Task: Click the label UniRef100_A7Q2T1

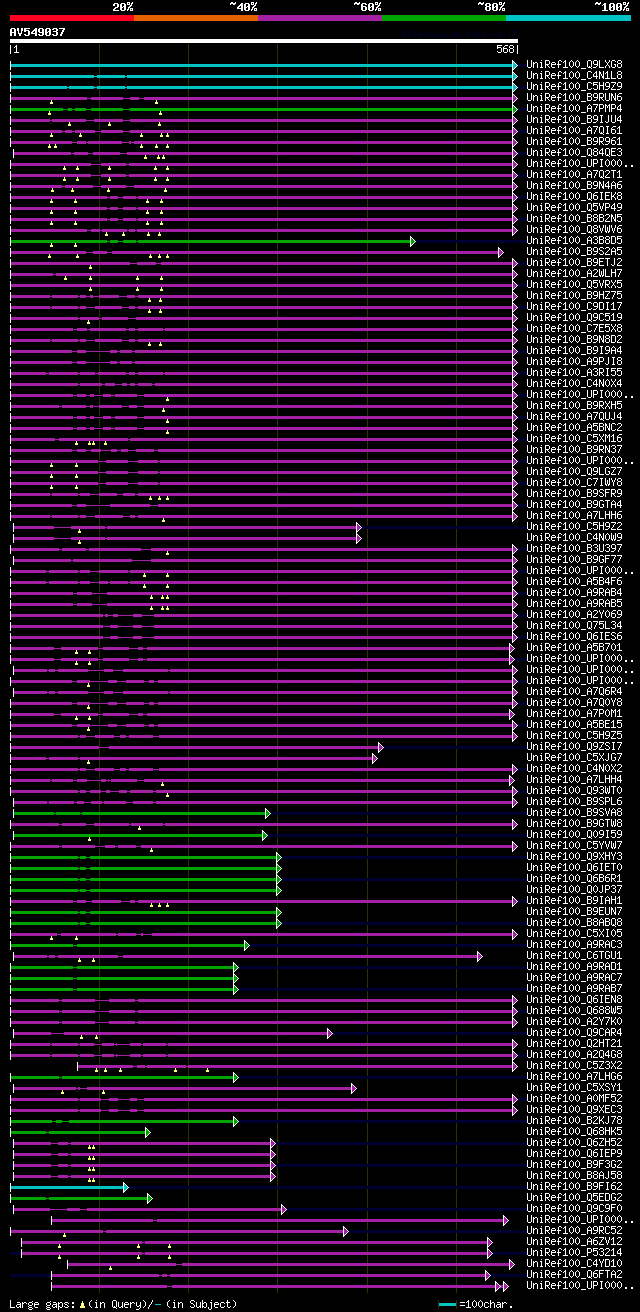Action: coord(574,174)
